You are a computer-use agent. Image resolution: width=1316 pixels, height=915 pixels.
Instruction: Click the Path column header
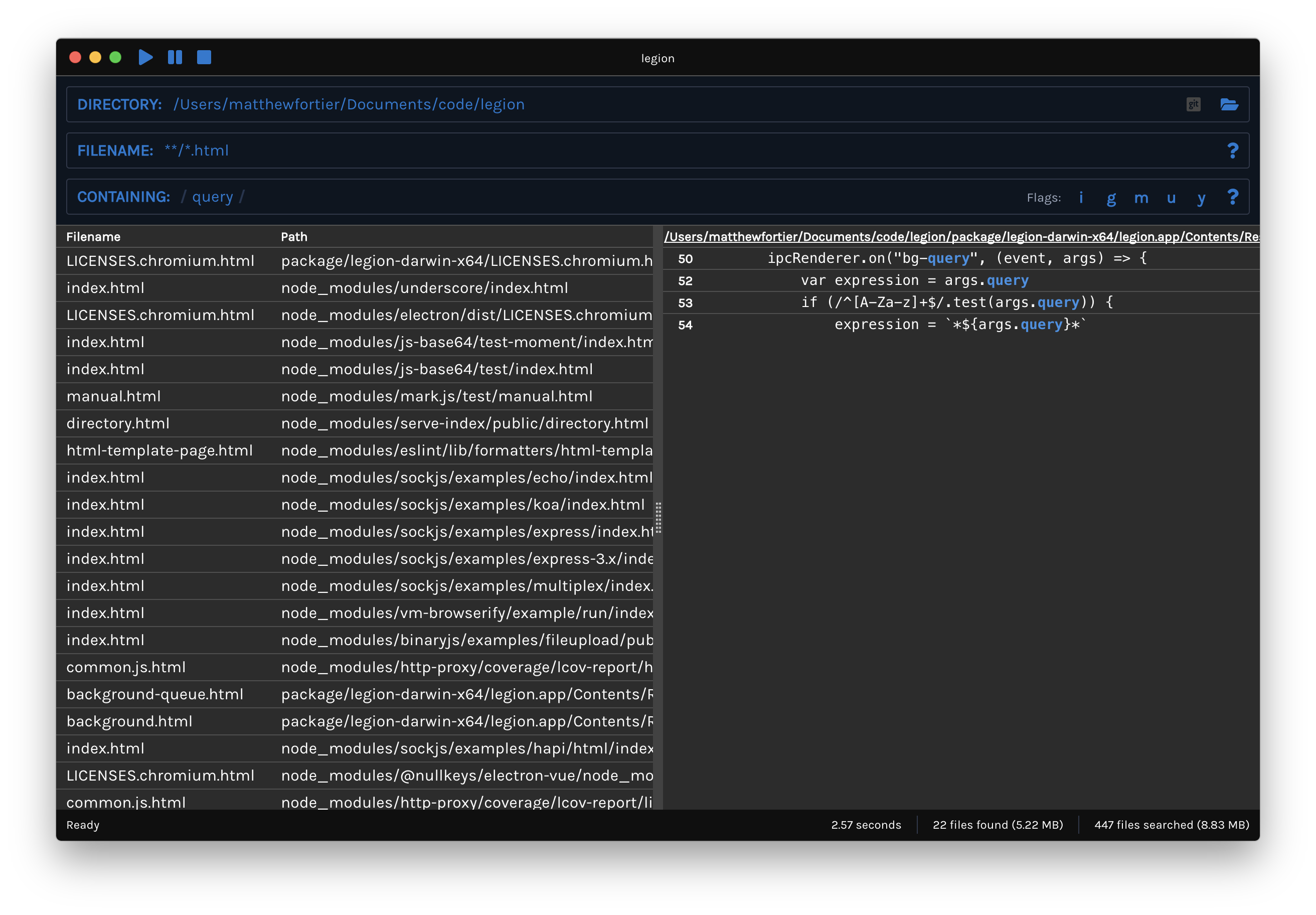[294, 237]
